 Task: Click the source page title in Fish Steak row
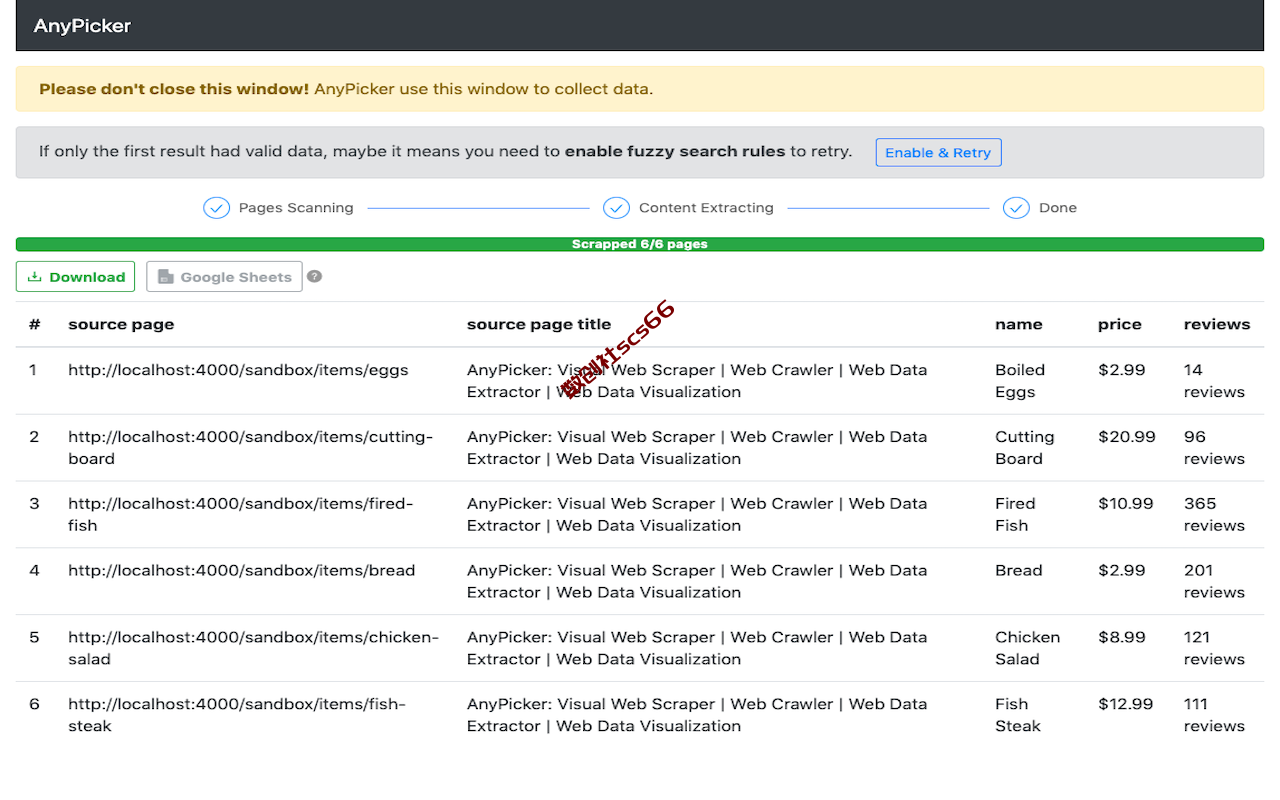[697, 715]
